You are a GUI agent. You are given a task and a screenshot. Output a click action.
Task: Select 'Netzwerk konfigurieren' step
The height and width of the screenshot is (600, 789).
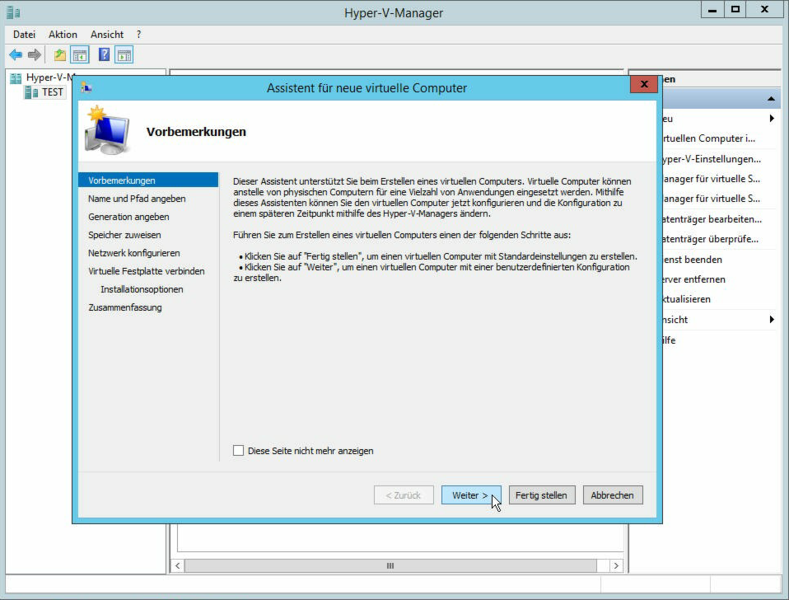134,253
